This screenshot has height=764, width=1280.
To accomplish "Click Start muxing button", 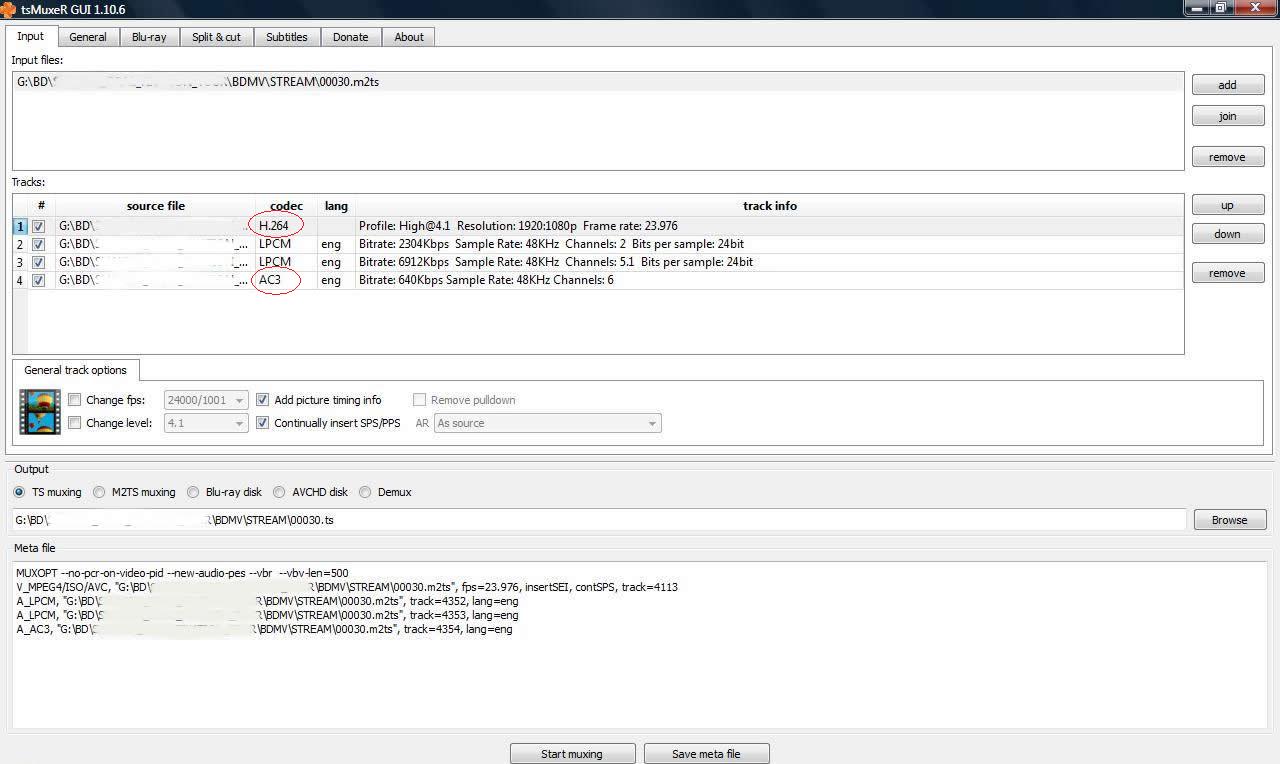I will 572,754.
